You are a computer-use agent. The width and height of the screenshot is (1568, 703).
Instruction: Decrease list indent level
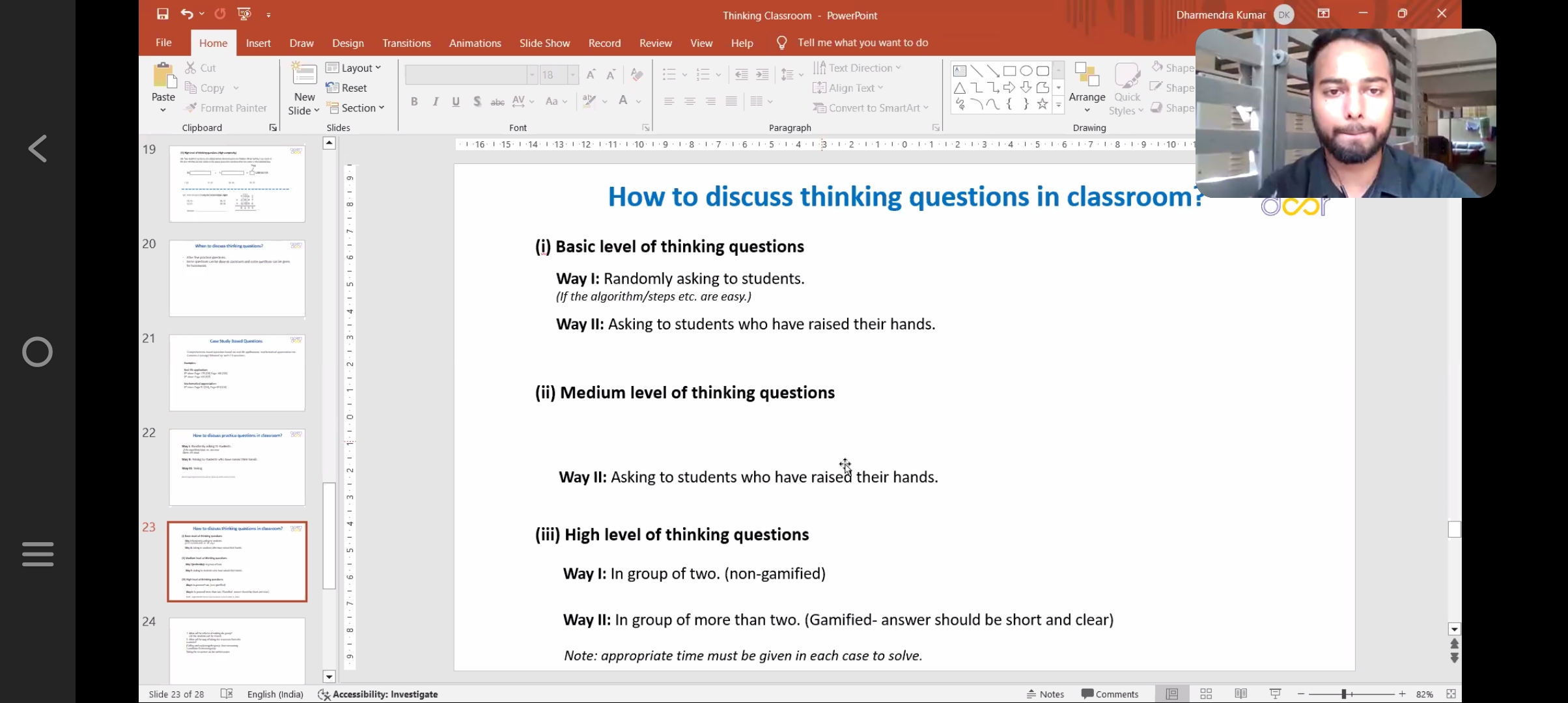741,75
